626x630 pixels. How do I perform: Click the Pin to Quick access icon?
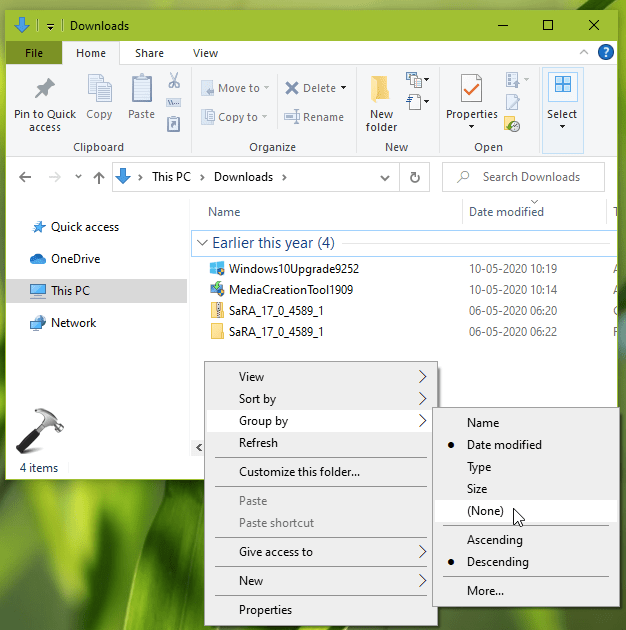[45, 88]
